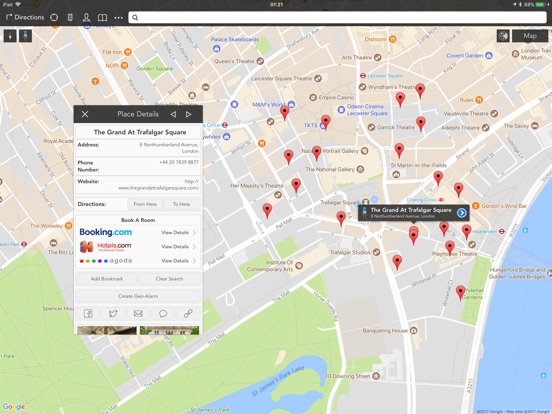
Task: Share place via Facebook icon
Action: click(88, 313)
